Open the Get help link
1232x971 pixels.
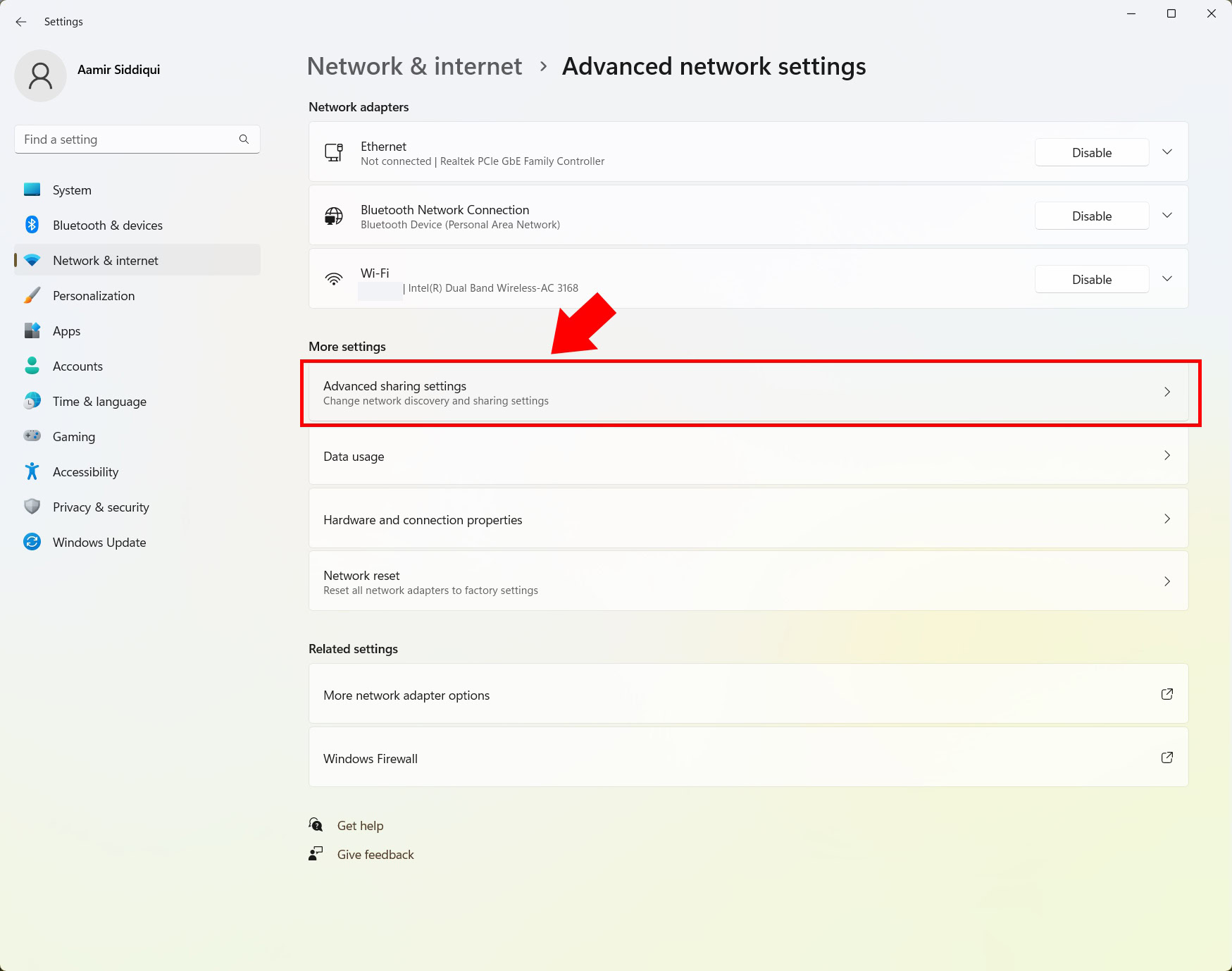point(360,826)
